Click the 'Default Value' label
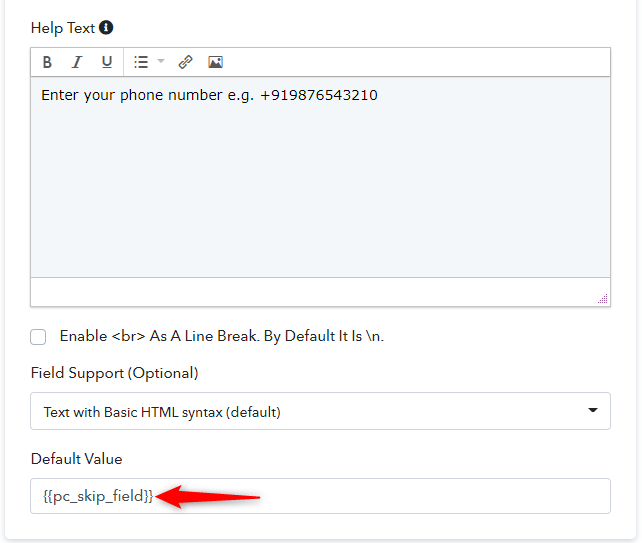Viewport: 642px width, 543px height. pyautogui.click(x=77, y=459)
